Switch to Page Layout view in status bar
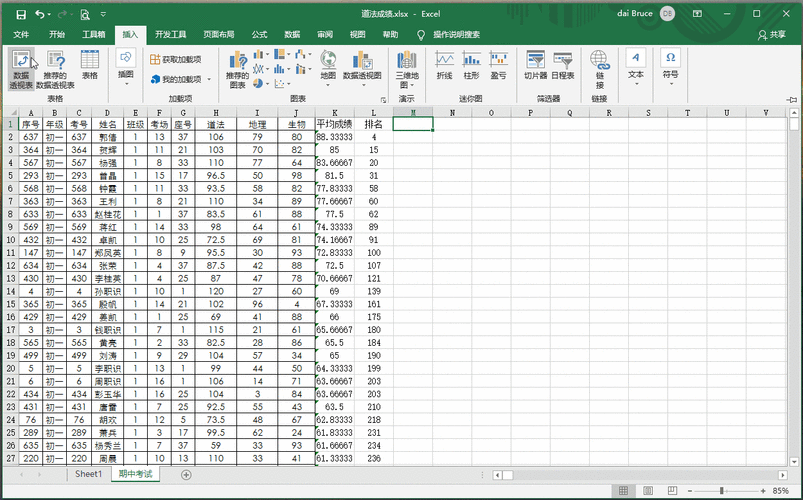This screenshot has width=803, height=500. tap(648, 491)
